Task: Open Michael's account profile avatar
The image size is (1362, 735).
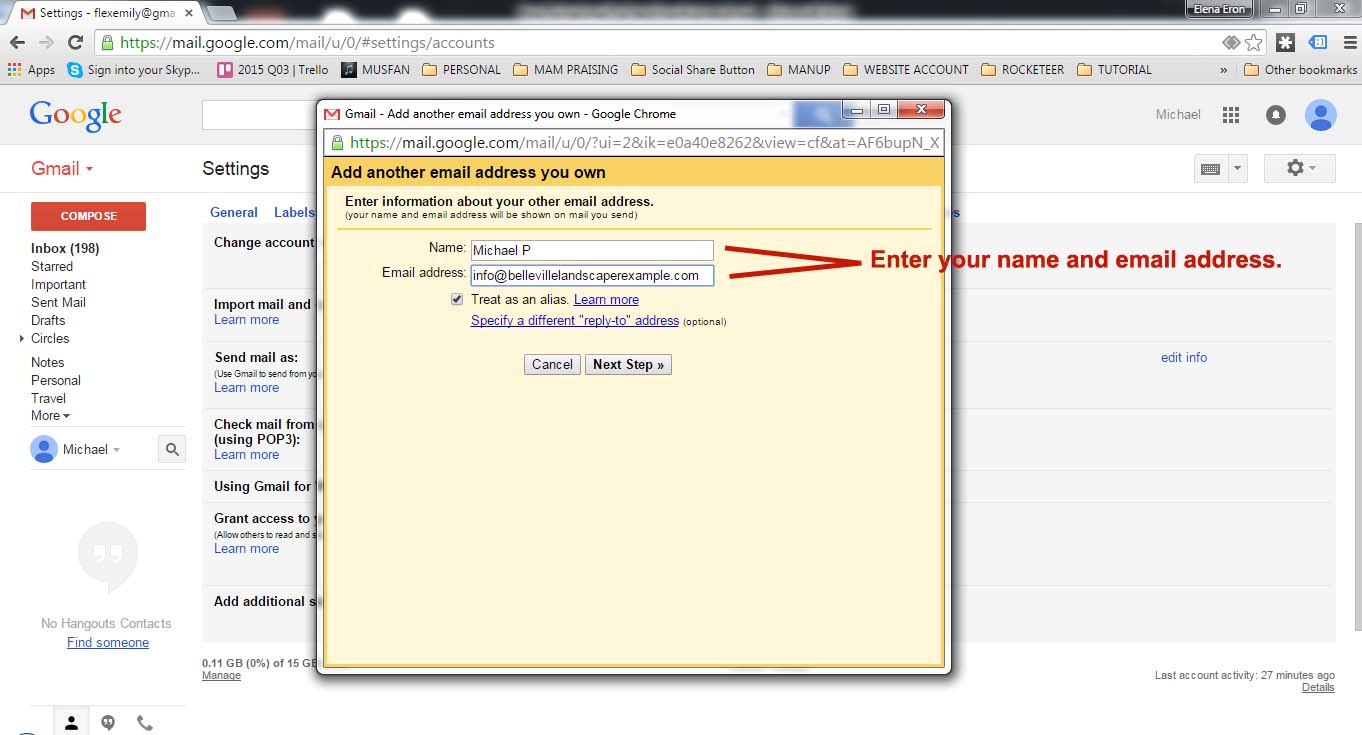Action: (x=1320, y=115)
